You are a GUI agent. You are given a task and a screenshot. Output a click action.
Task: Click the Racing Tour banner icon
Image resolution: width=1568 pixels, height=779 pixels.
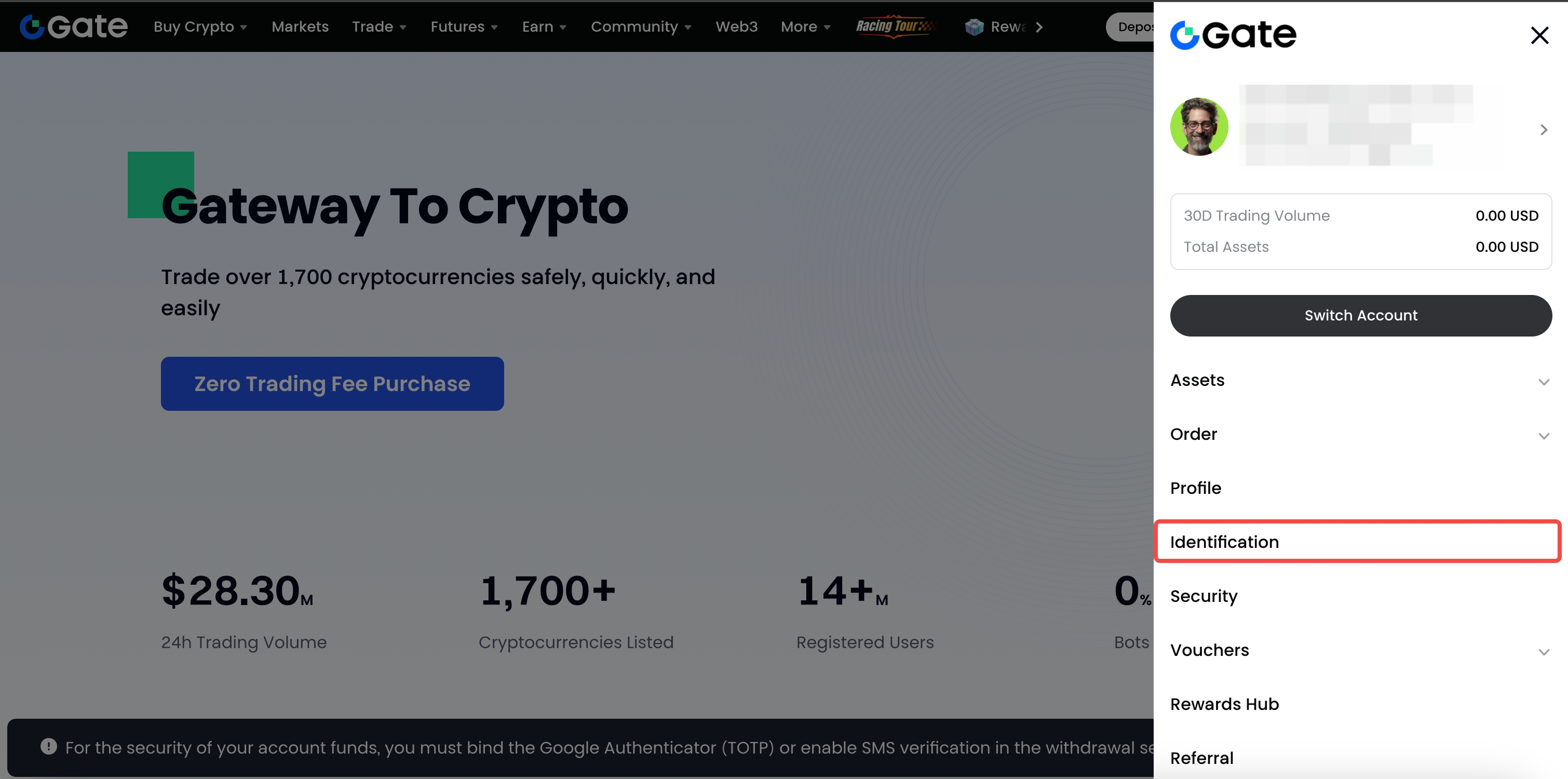(894, 26)
